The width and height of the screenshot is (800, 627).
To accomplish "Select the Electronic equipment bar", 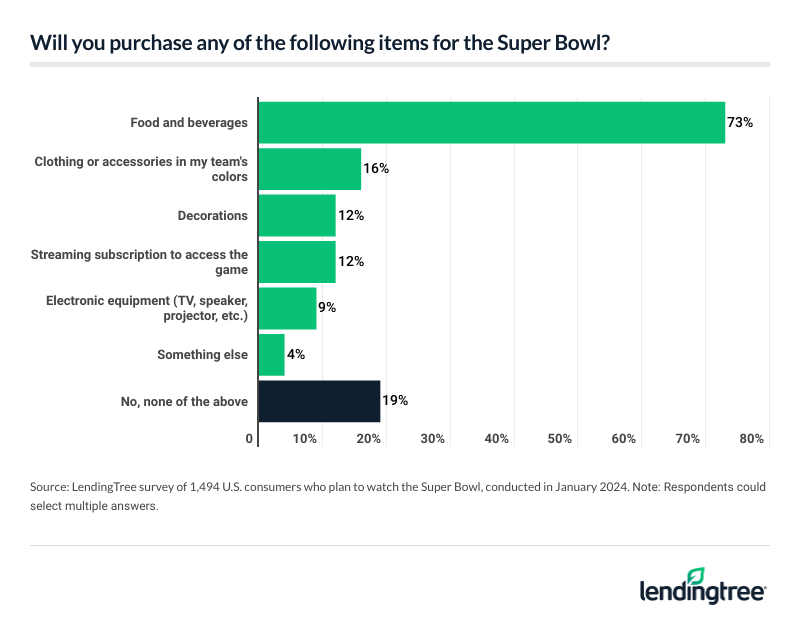I will (x=287, y=308).
